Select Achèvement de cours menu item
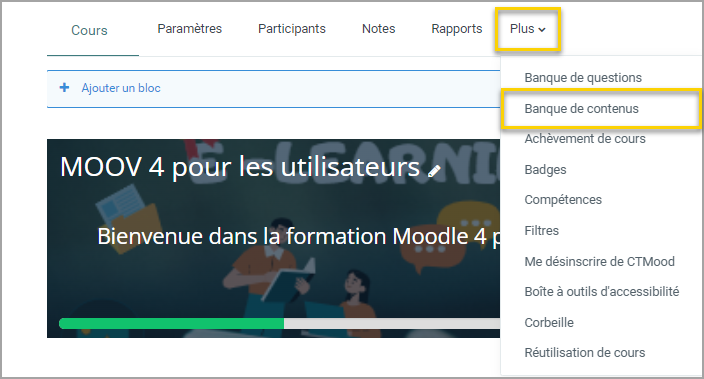The image size is (704, 379). coord(585,139)
